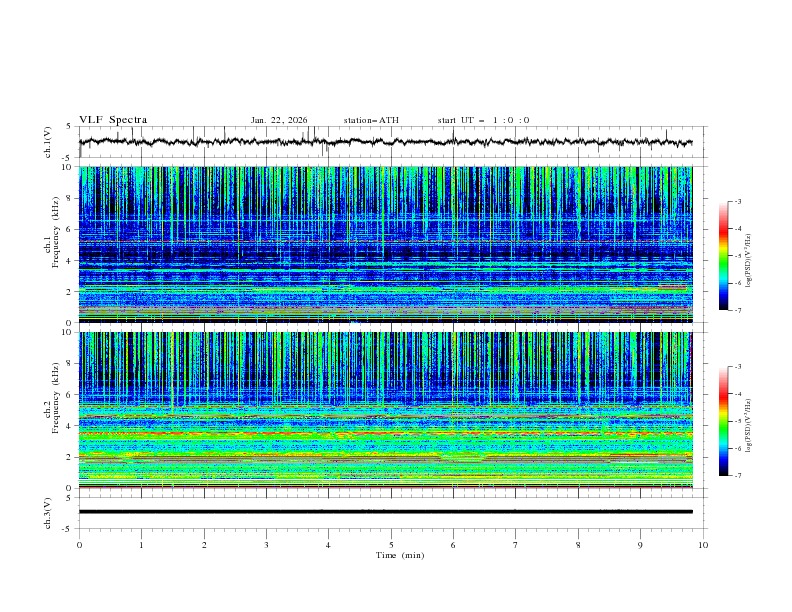The width and height of the screenshot is (792, 612).
Task: Click the time-axis tick label "7"
Action: click(516, 545)
